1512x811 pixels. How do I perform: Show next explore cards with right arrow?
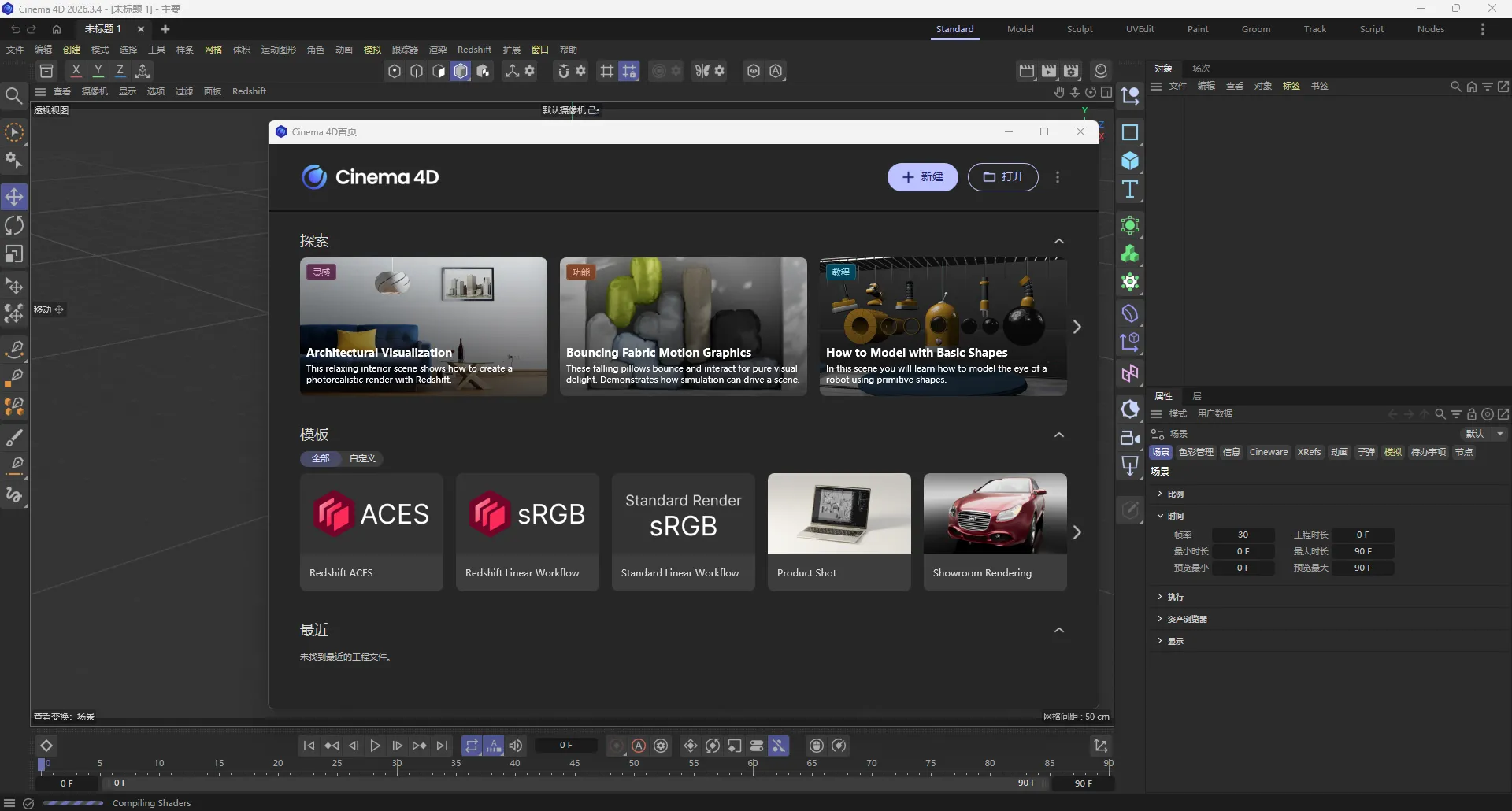[x=1077, y=327]
